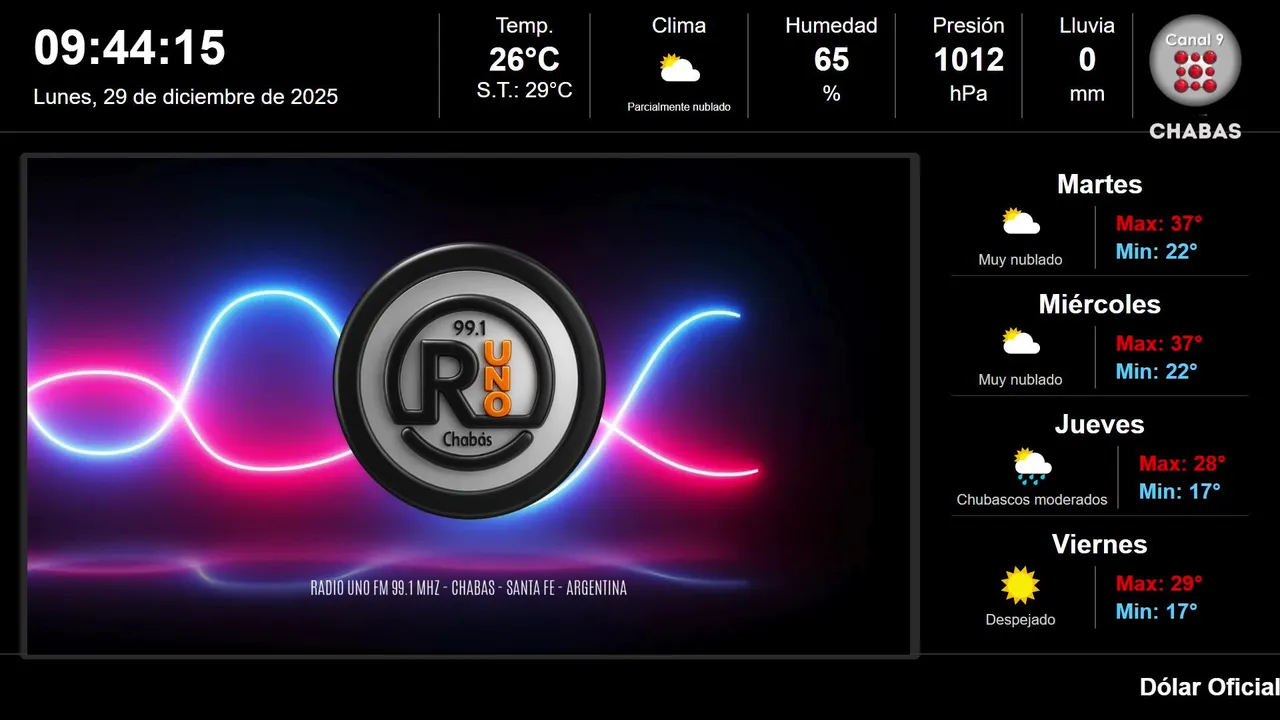Click Jueves Max: 28° value

1182,463
